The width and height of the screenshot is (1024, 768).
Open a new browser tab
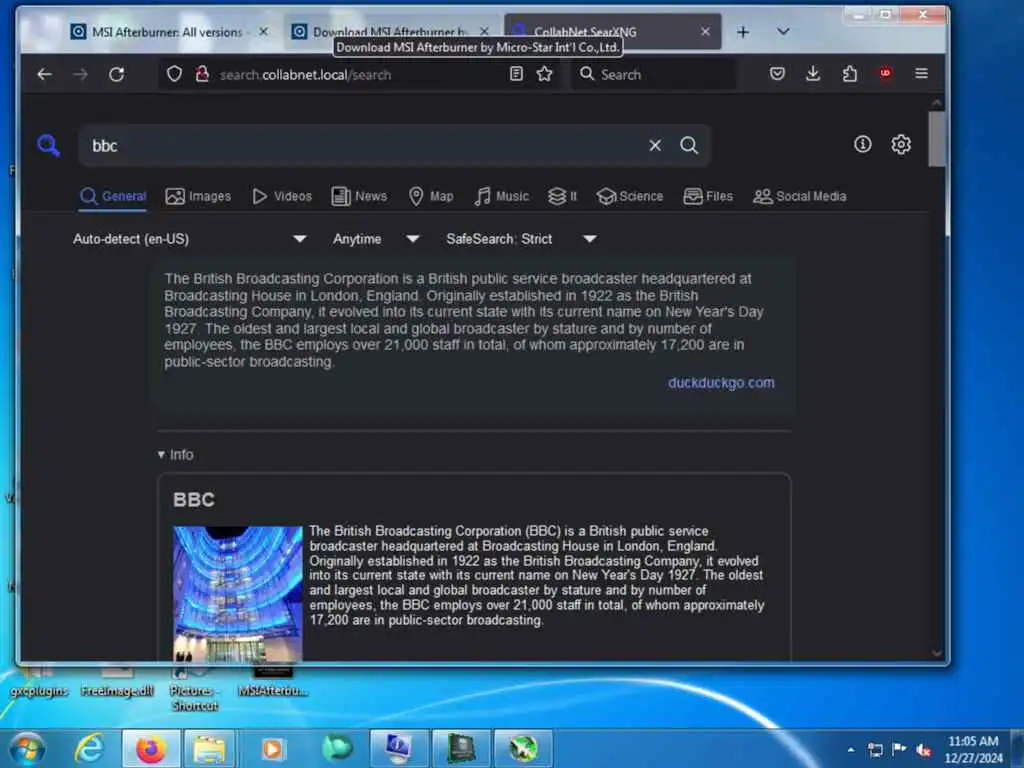[x=743, y=32]
